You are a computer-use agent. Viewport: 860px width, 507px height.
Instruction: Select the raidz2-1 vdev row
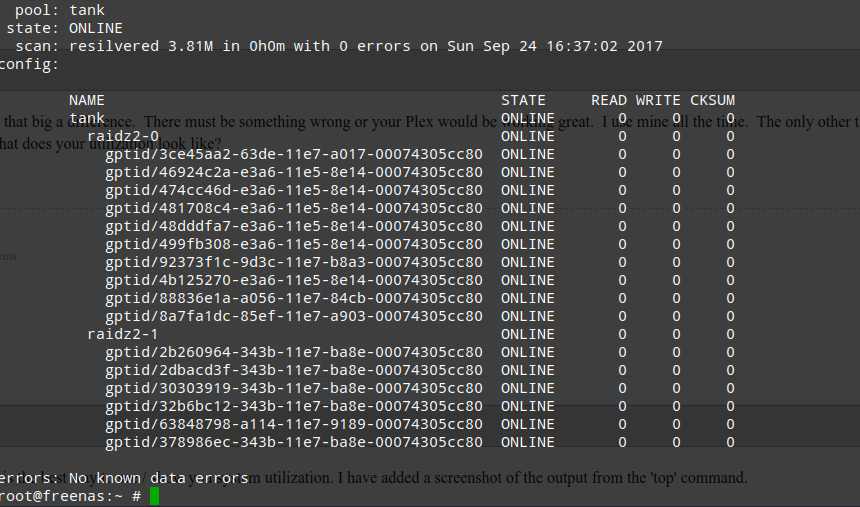point(410,334)
